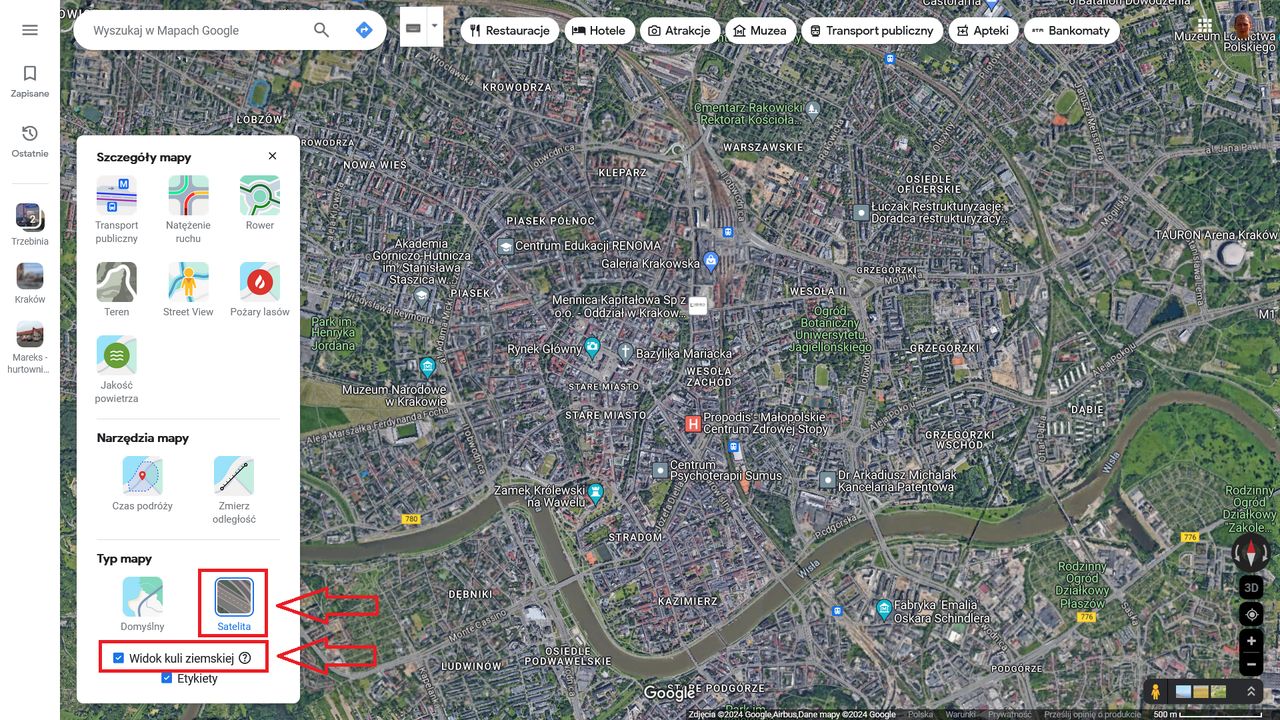Zoom in with the plus button
The image size is (1280, 720).
[x=1251, y=641]
